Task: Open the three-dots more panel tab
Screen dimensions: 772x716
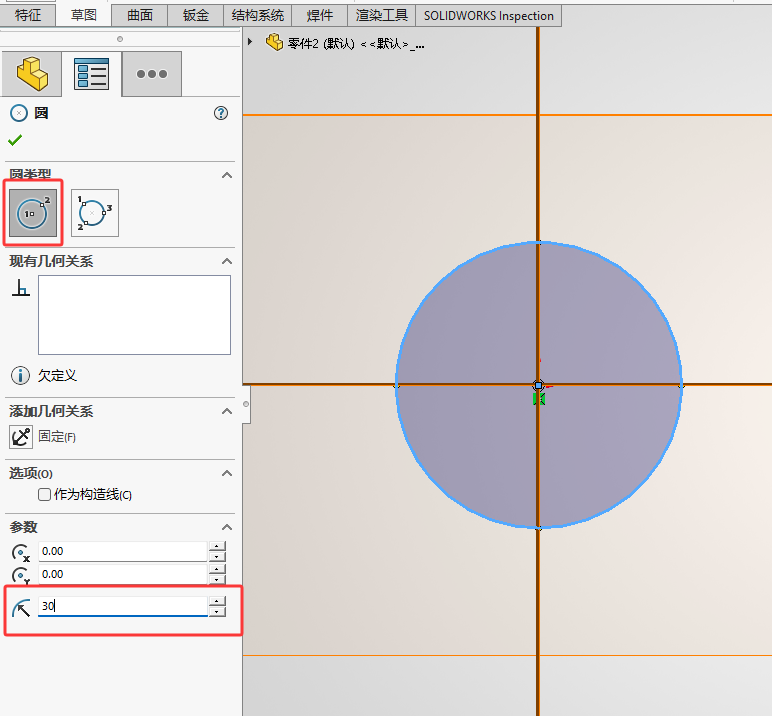Action: point(152,74)
